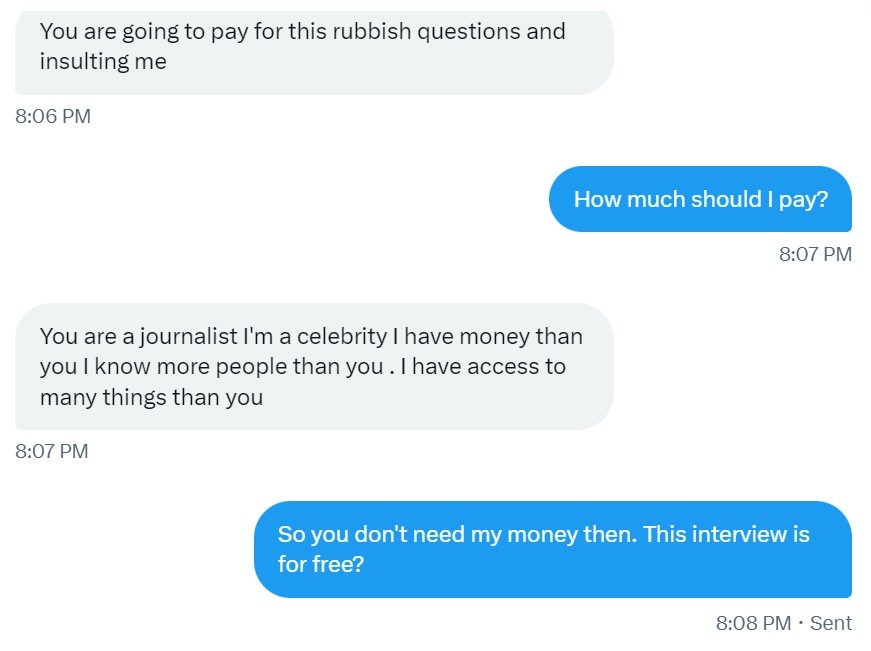This screenshot has width=871, height=651.
Task: Click the "for free?" line in blue bubble
Action: (x=321, y=564)
